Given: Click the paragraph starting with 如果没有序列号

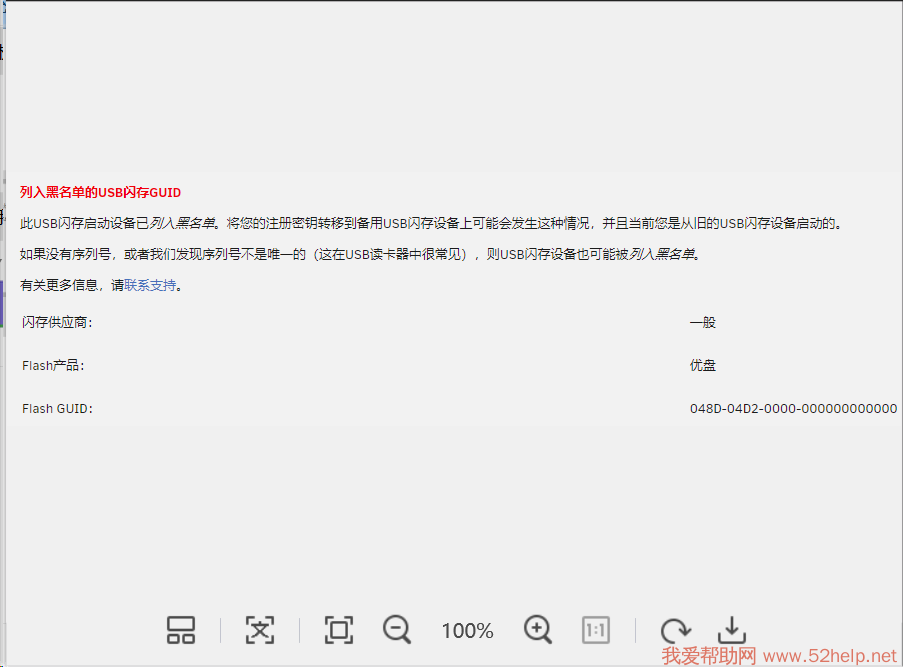Looking at the screenshot, I should (x=360, y=254).
